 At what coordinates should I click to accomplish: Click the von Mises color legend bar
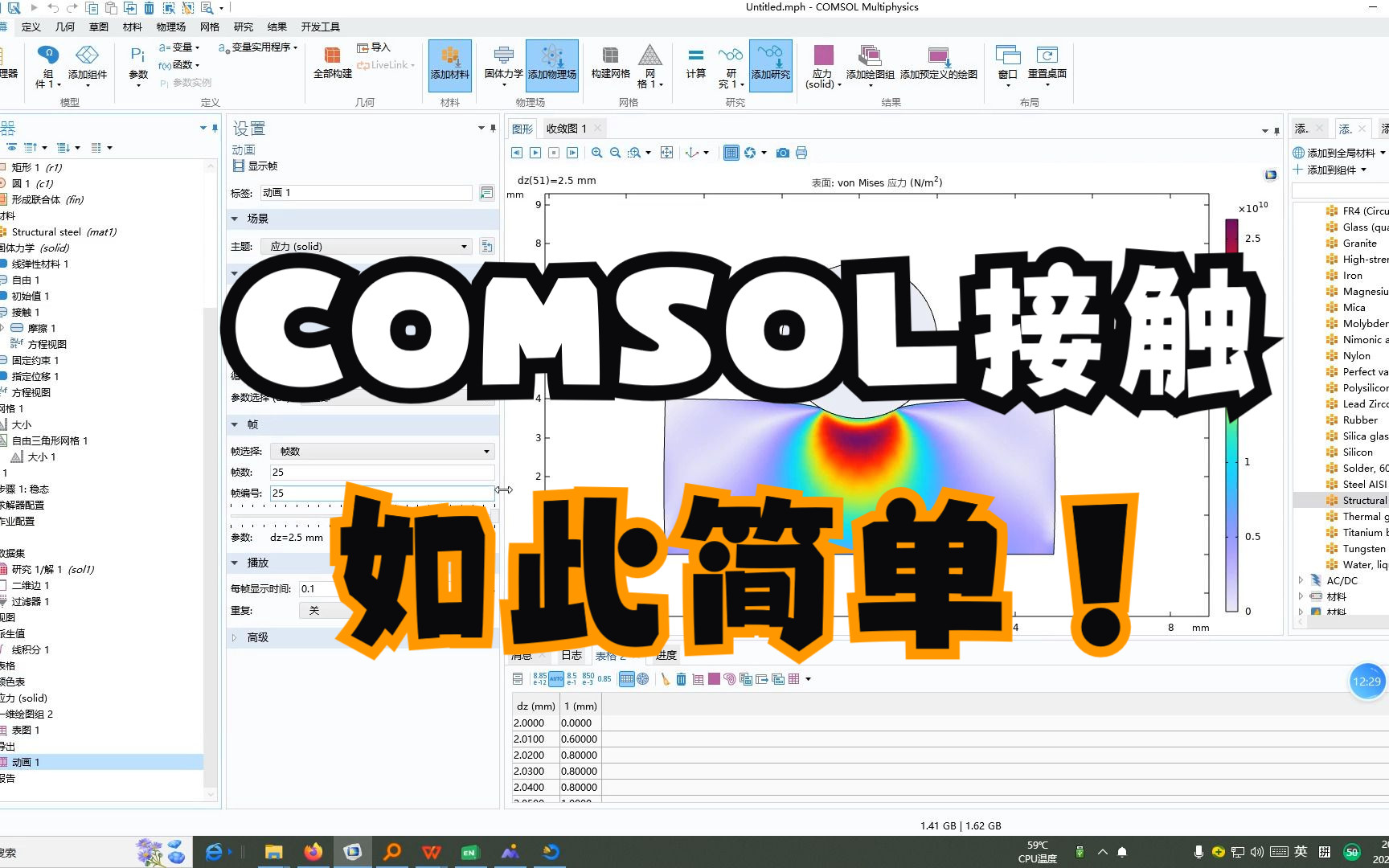(x=1231, y=416)
